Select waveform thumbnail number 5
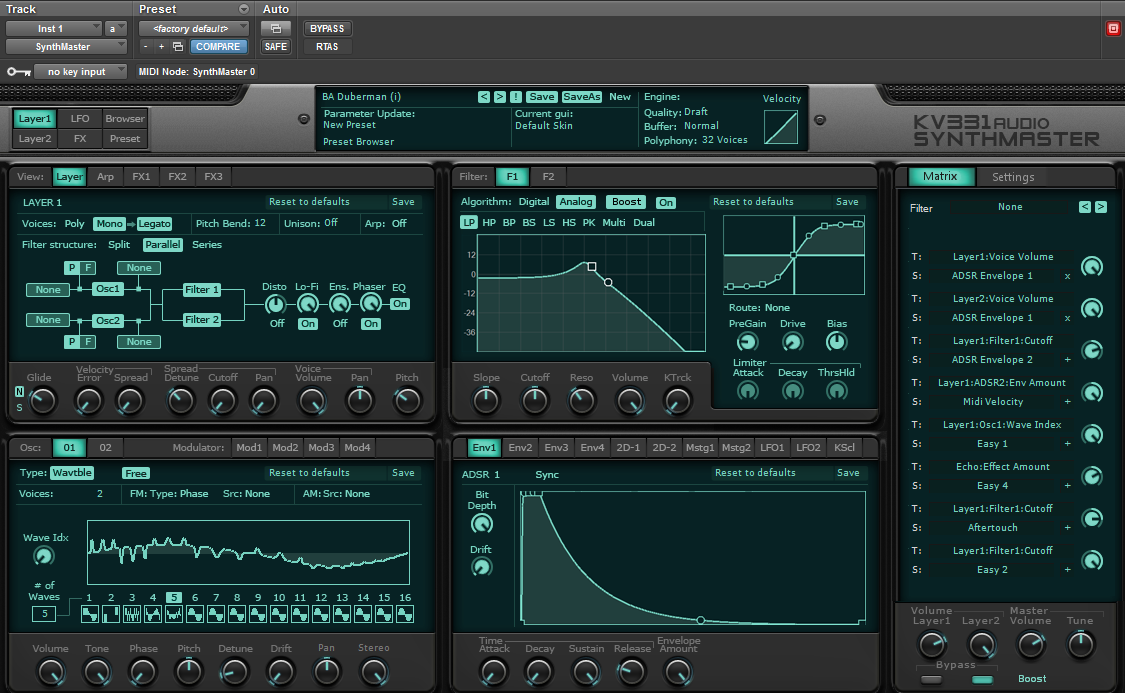 [x=174, y=613]
